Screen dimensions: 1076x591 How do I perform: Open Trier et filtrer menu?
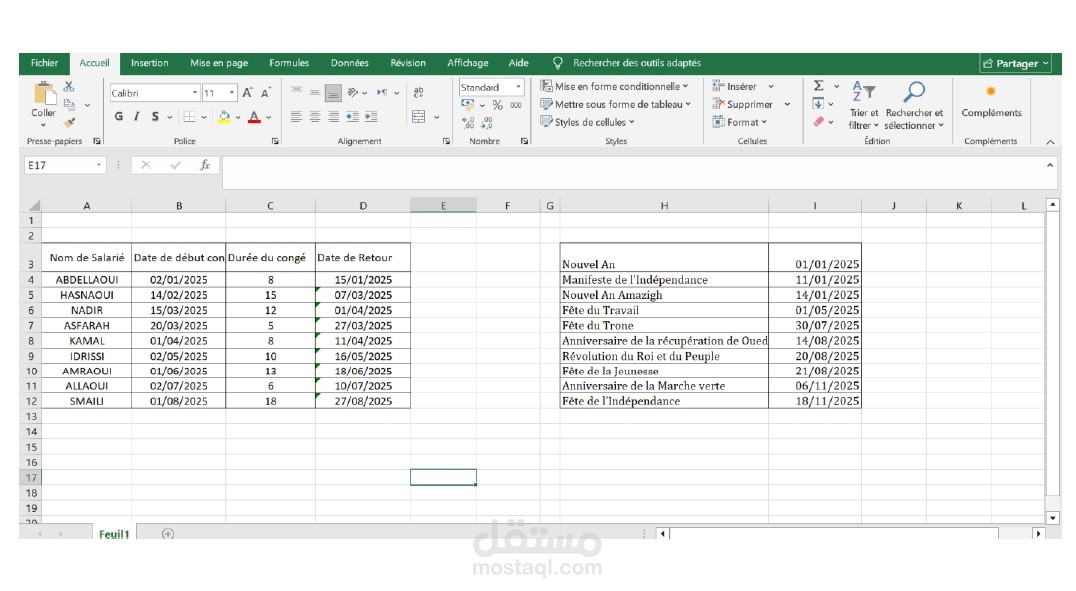coord(863,106)
